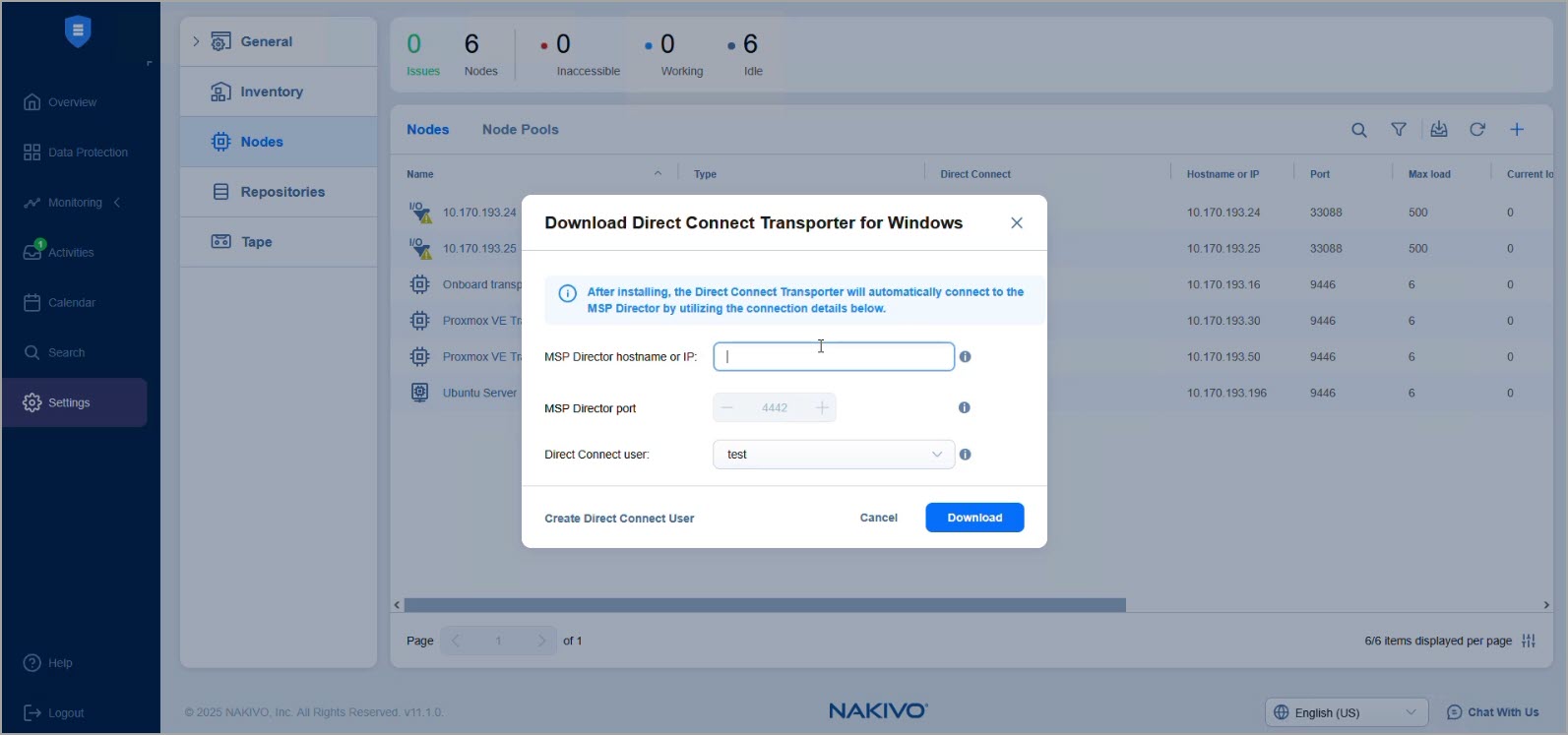Switch to the Node Pools tab

pyautogui.click(x=520, y=130)
